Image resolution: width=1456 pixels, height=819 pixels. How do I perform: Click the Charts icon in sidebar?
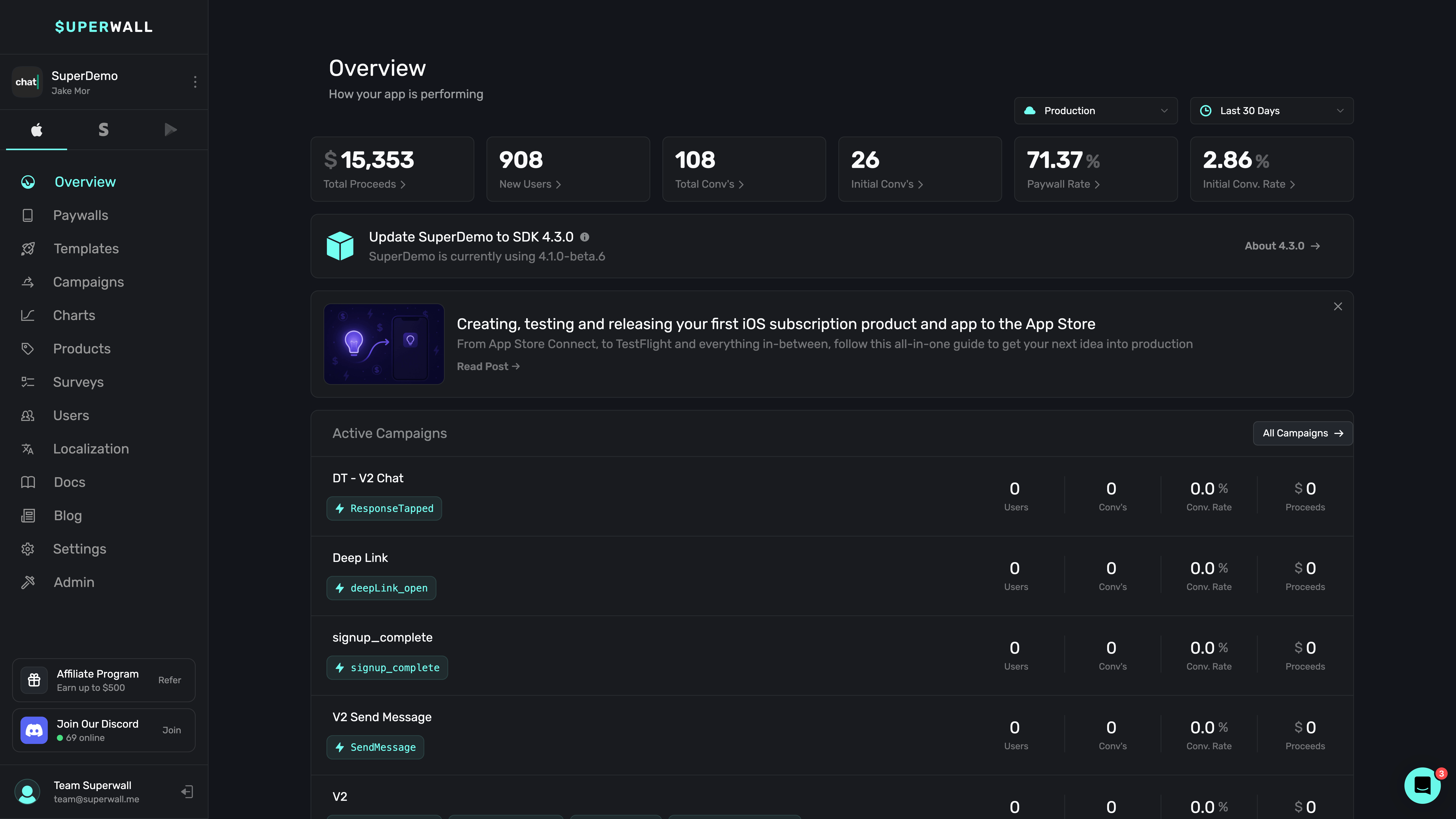click(28, 315)
